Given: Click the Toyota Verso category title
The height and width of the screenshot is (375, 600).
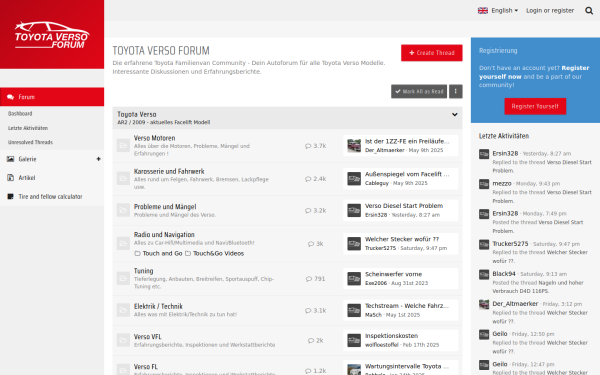Looking at the screenshot, I should [x=137, y=114].
